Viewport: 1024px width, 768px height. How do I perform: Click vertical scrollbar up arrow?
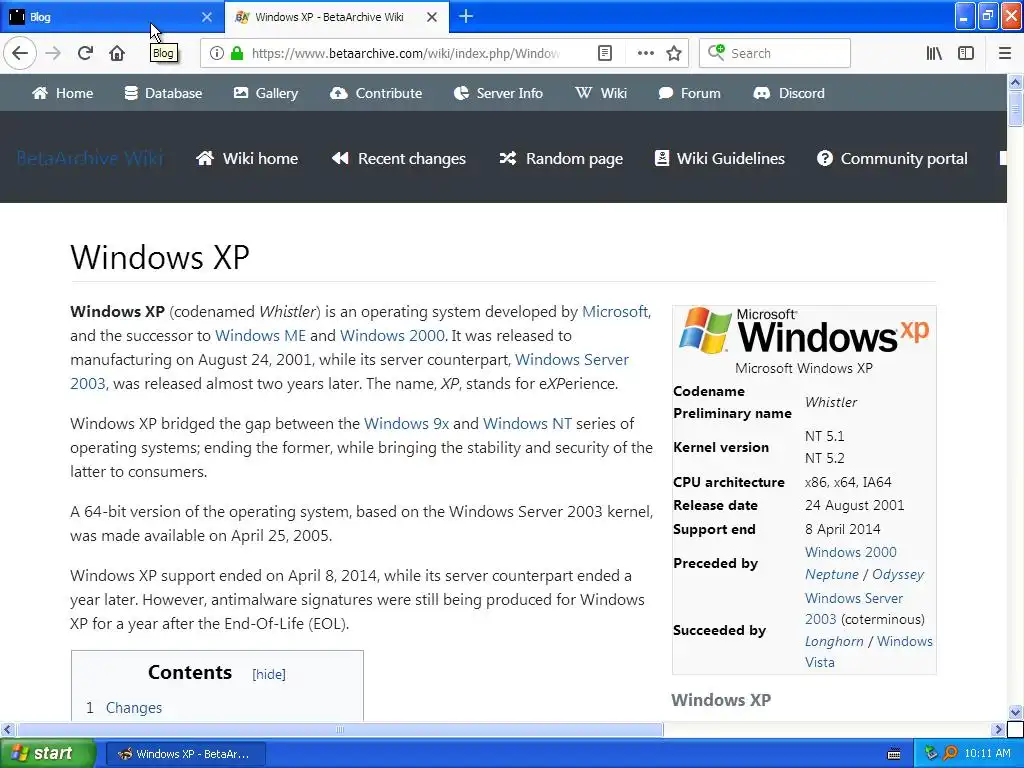pyautogui.click(x=1016, y=82)
